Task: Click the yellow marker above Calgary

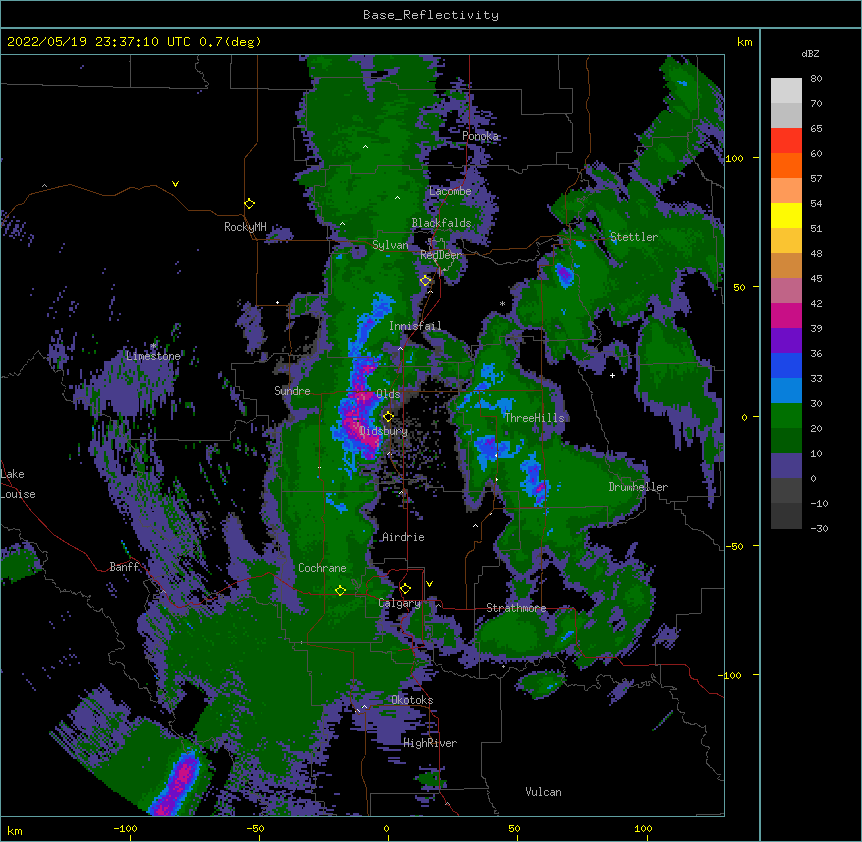Action: pyautogui.click(x=405, y=589)
